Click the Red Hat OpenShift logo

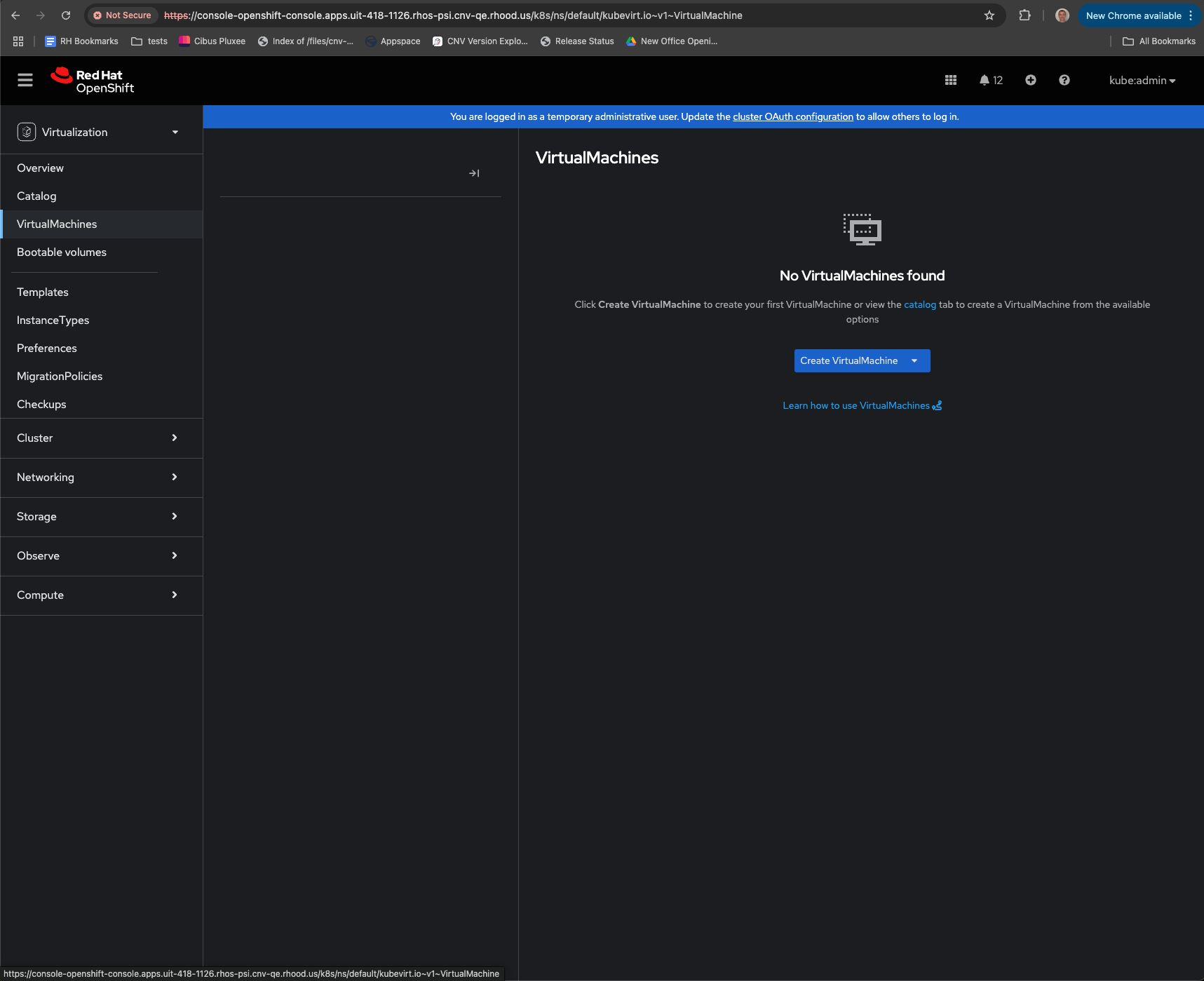point(92,81)
